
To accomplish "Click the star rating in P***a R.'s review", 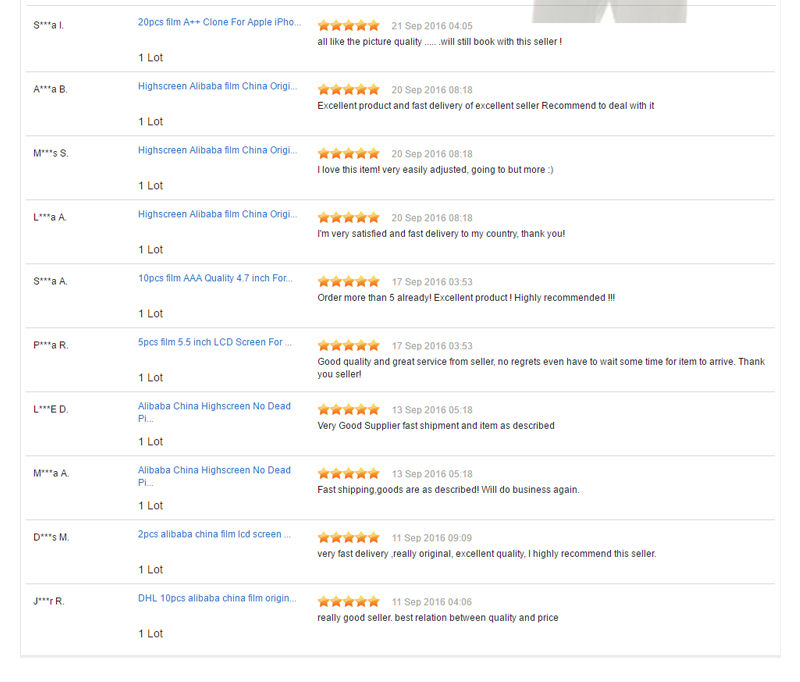I will point(348,346).
